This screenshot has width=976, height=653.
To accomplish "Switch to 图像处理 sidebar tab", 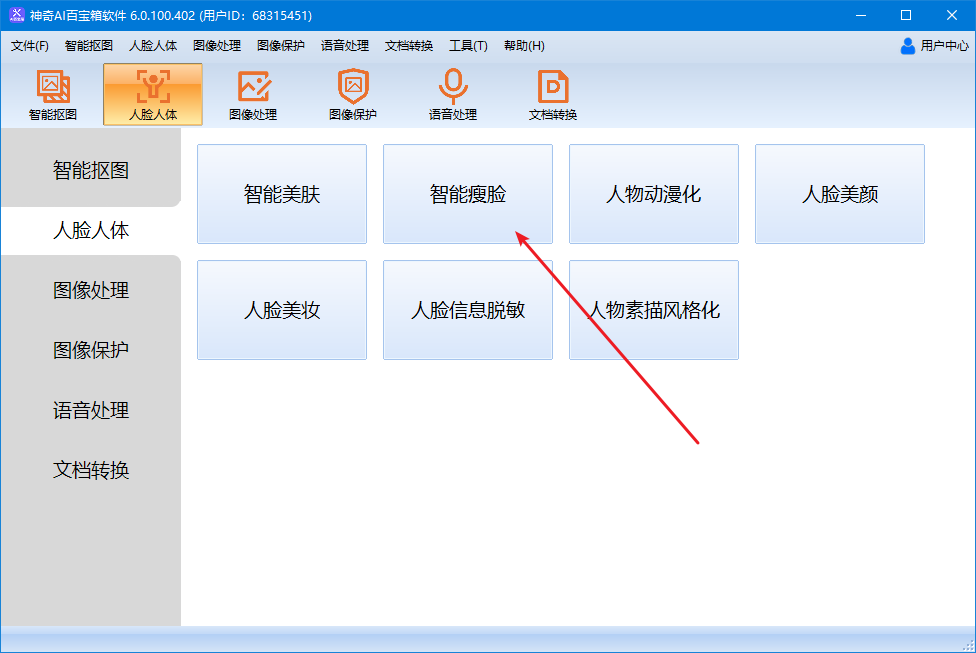I will pos(91,290).
